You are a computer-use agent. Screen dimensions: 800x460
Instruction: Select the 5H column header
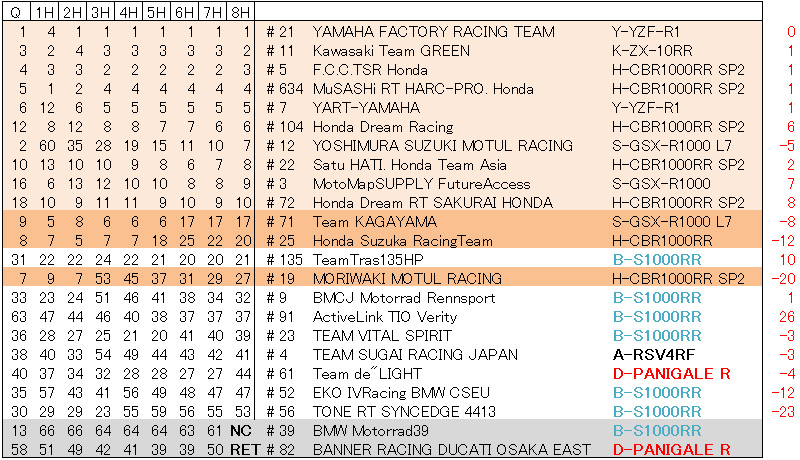click(x=157, y=12)
